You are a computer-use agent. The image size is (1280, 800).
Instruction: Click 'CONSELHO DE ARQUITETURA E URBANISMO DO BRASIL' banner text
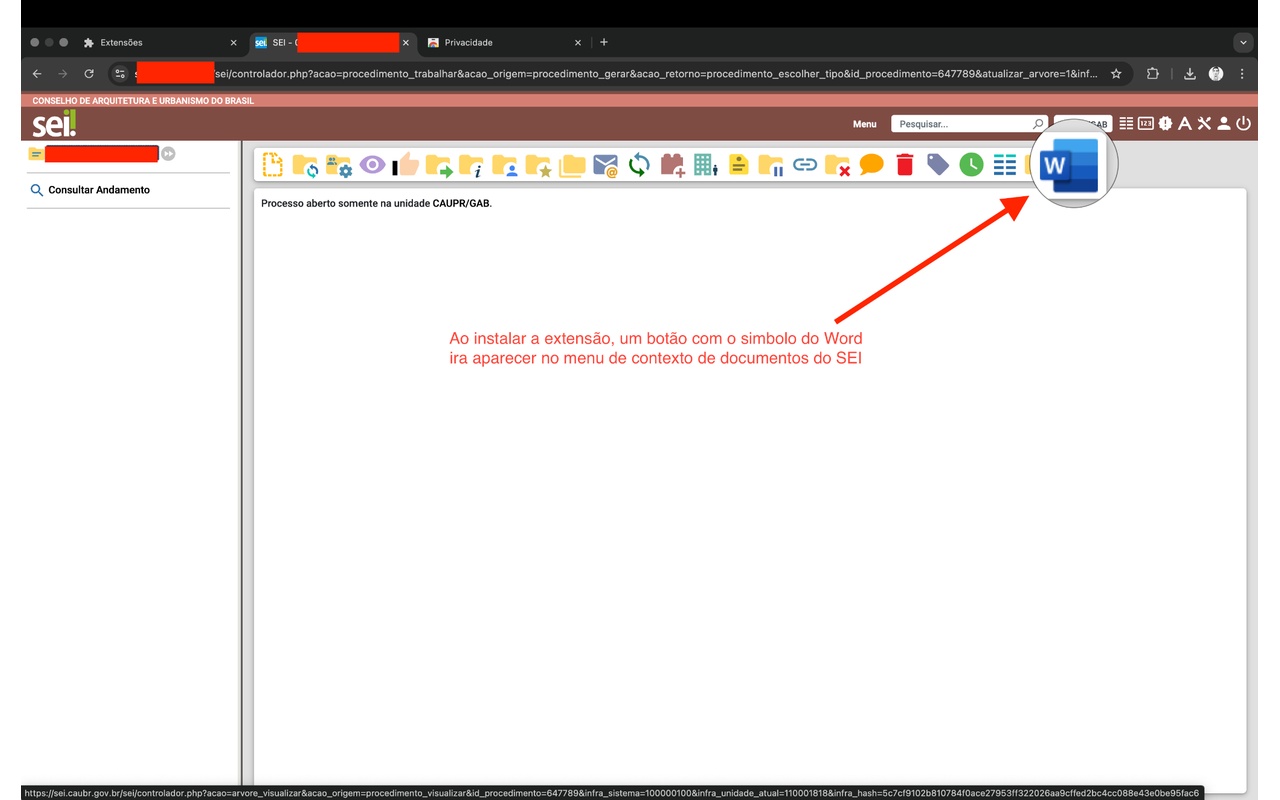[x=143, y=101]
